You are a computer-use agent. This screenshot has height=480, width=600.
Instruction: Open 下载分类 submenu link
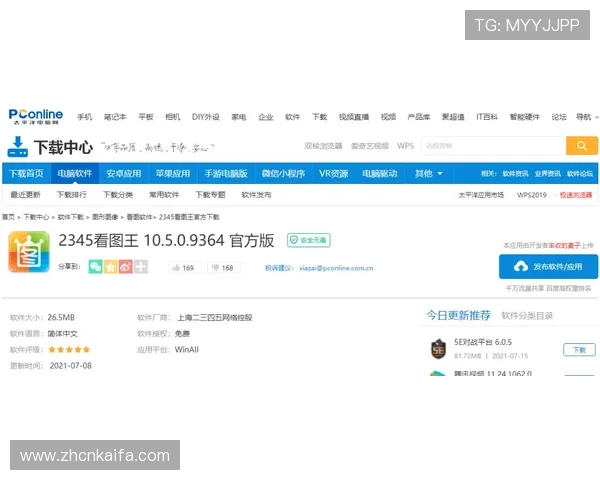118,195
